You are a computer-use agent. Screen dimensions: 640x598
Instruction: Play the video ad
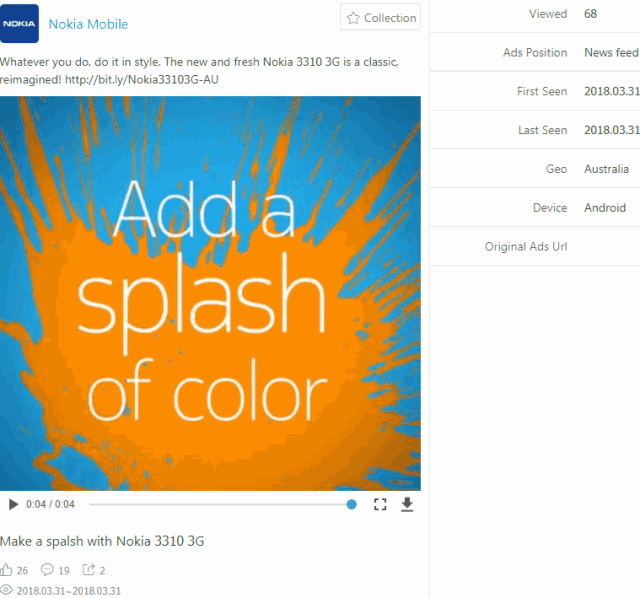(x=13, y=505)
